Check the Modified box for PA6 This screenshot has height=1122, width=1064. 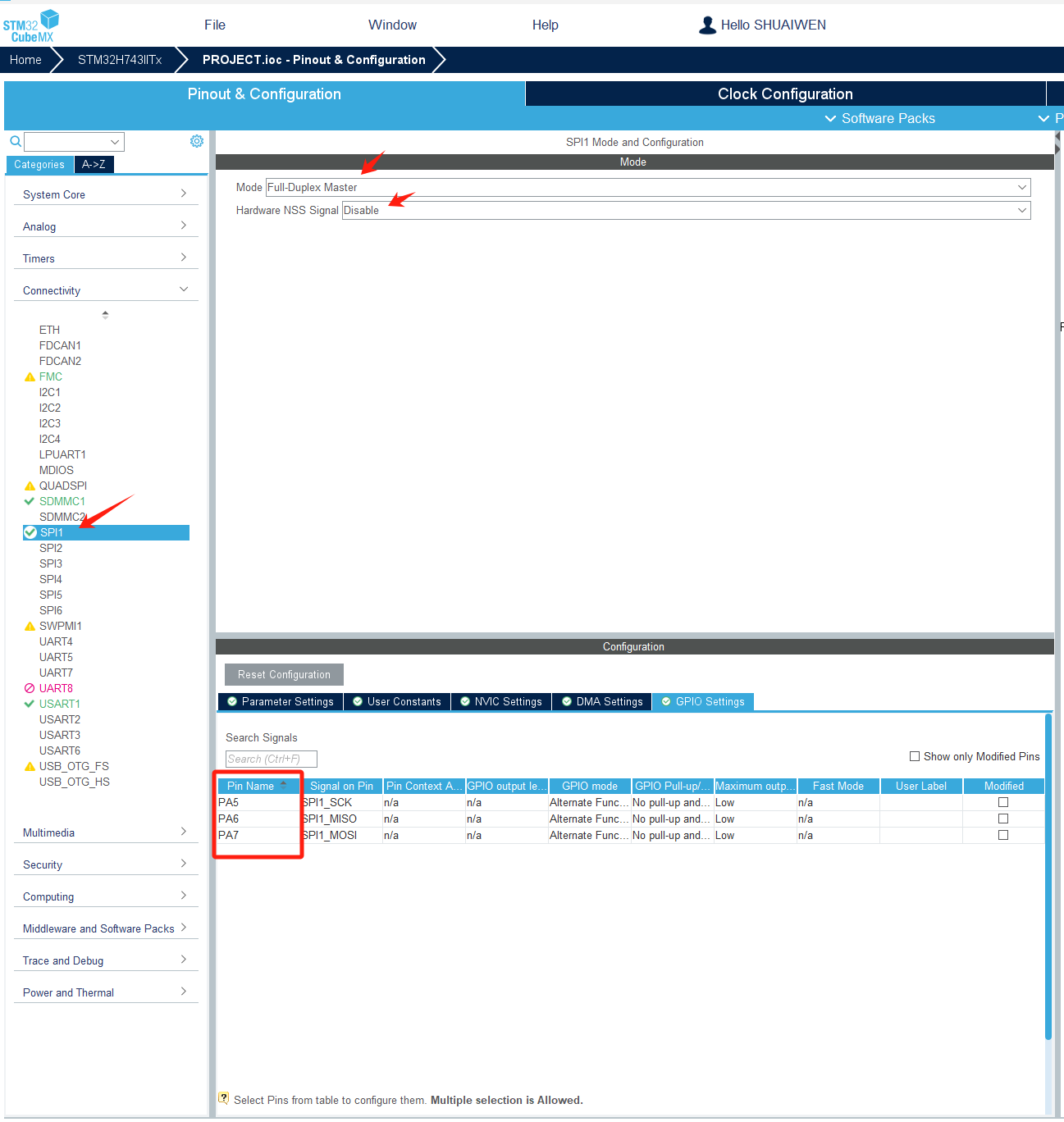[x=1003, y=819]
